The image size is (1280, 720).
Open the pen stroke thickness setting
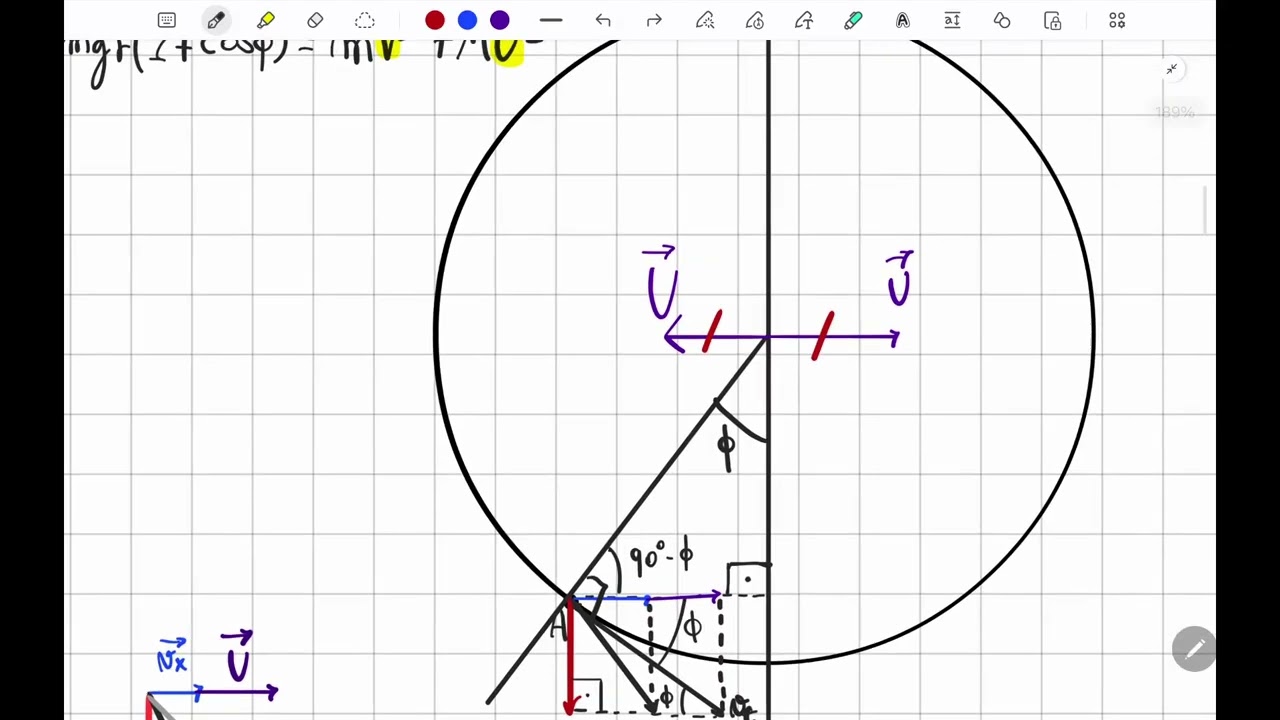coord(551,20)
